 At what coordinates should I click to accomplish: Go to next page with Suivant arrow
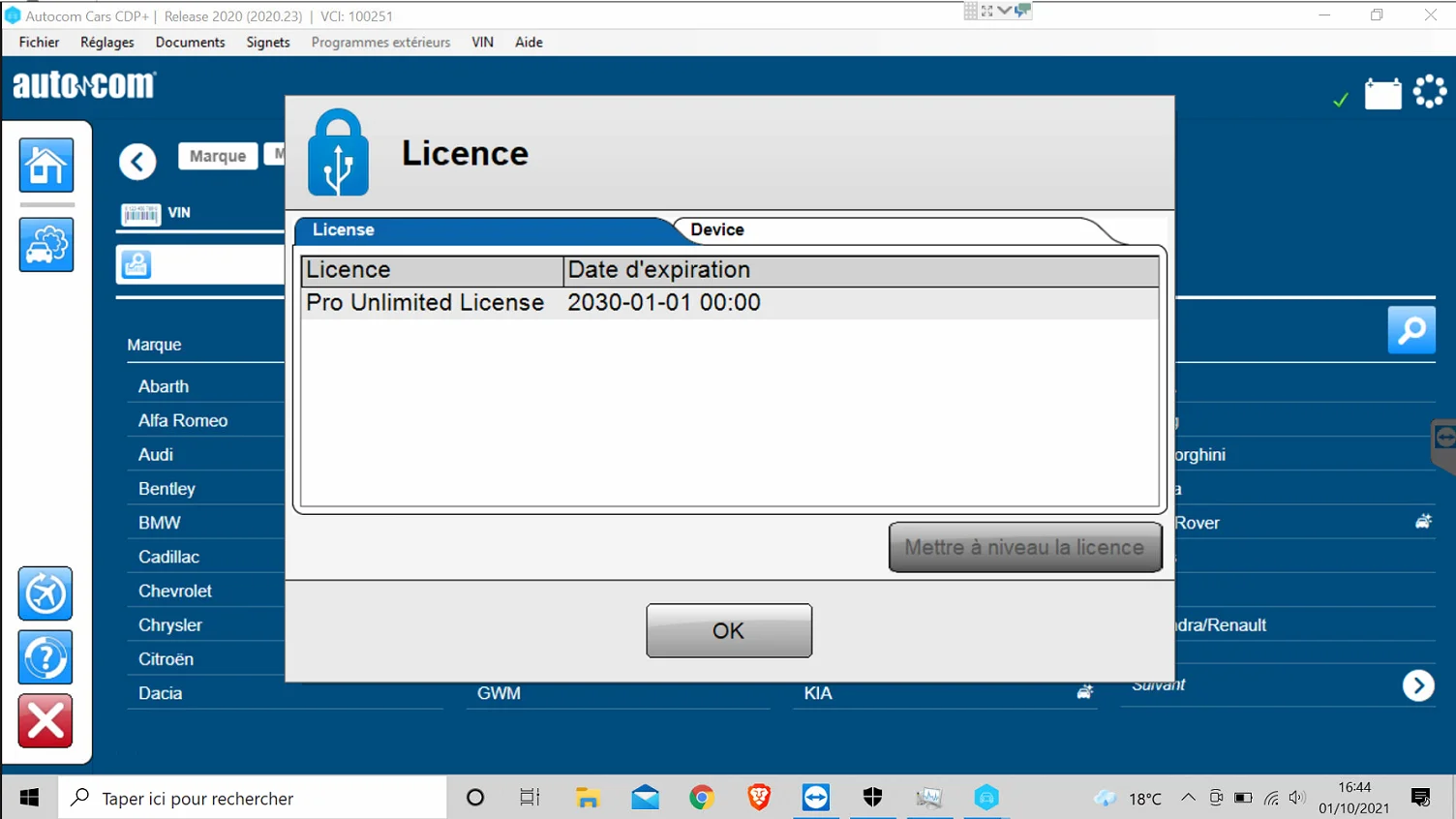point(1418,685)
